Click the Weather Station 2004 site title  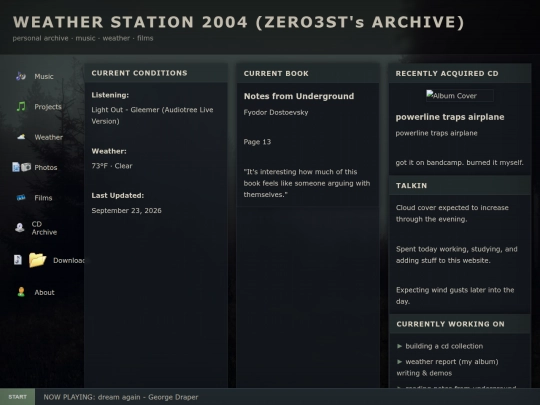point(239,22)
